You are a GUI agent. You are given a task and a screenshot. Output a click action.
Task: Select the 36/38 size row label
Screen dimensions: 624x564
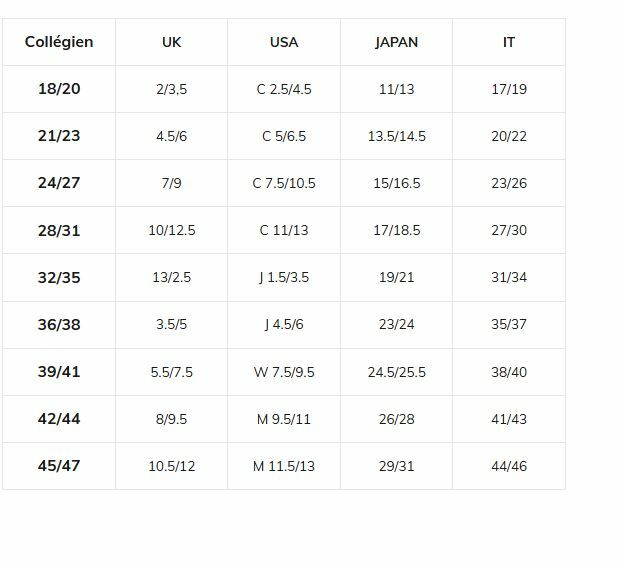[59, 324]
